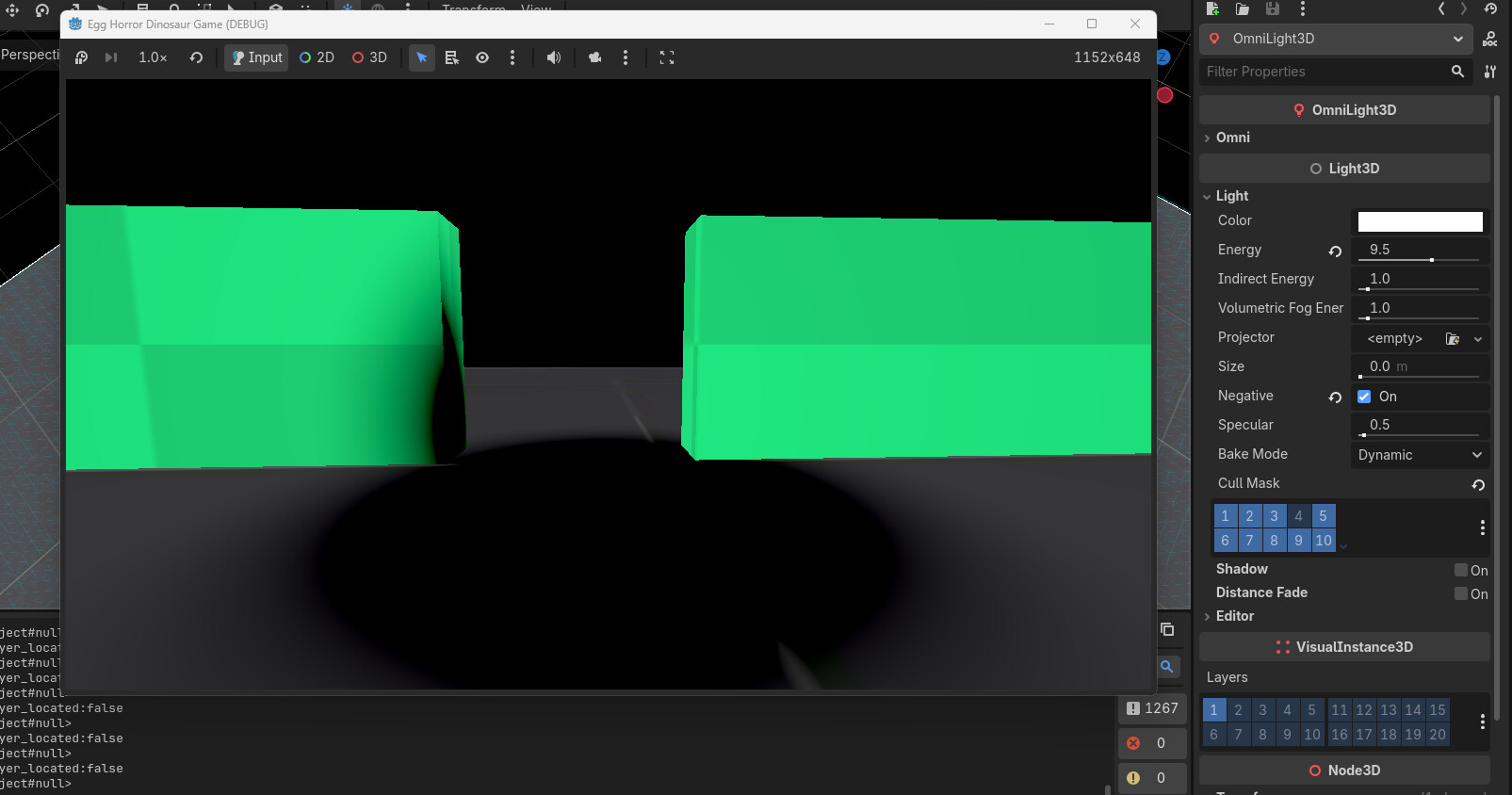The width and height of the screenshot is (1512, 795).
Task: Expand the Editor section
Action: coord(1234,616)
